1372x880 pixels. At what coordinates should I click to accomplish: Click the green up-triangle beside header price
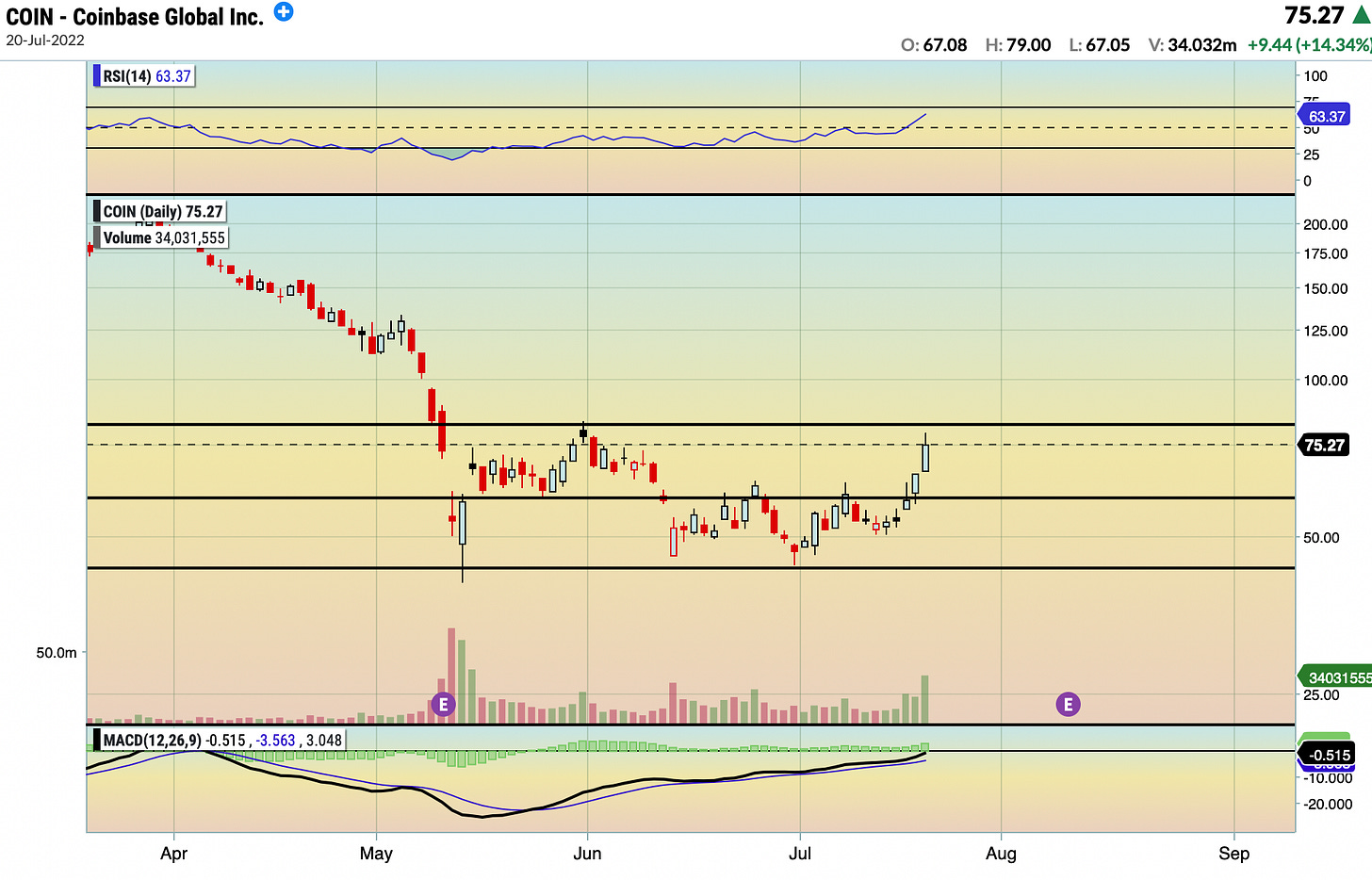coord(1362,15)
